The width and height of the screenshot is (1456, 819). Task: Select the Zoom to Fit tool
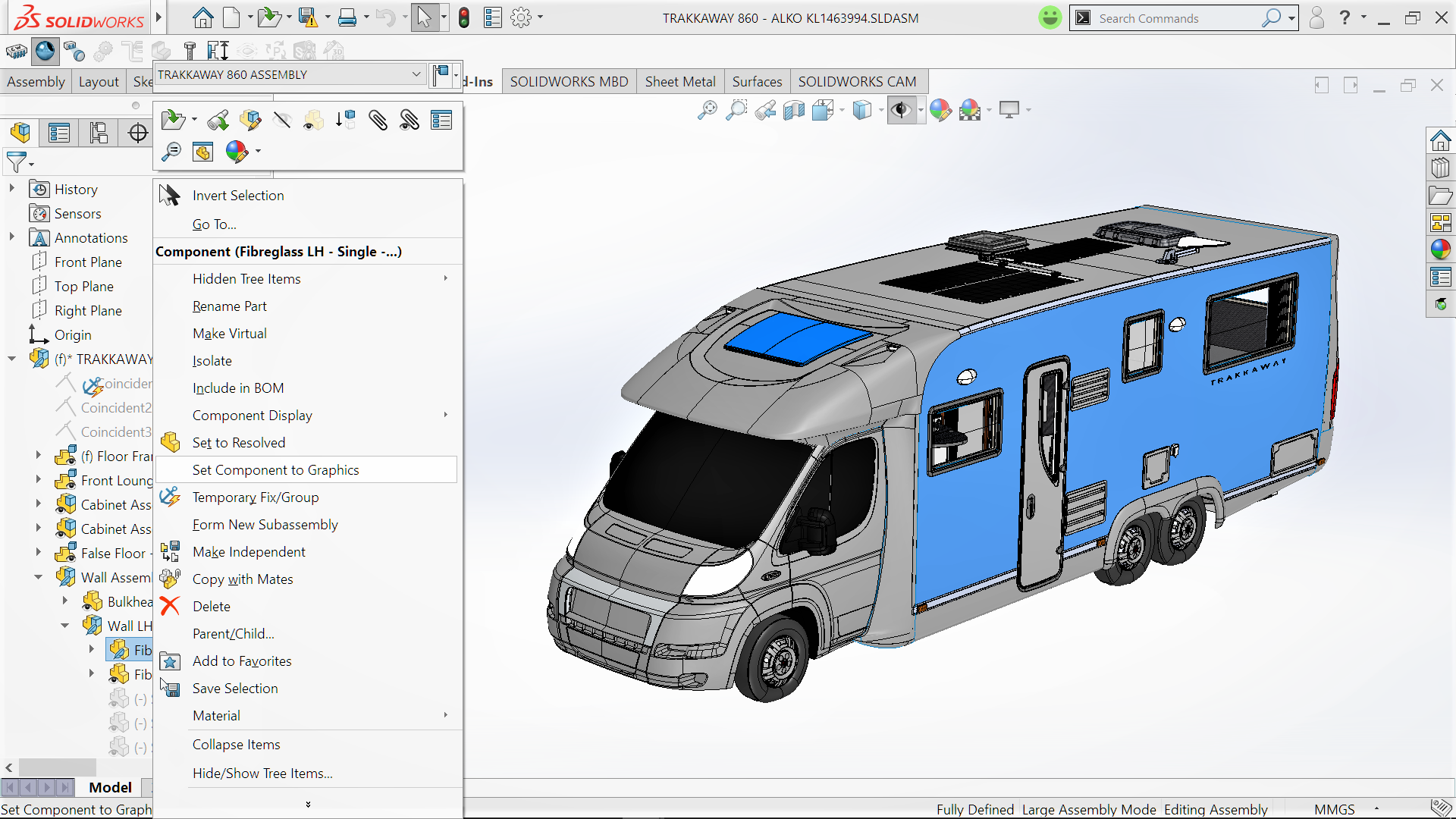click(x=708, y=110)
